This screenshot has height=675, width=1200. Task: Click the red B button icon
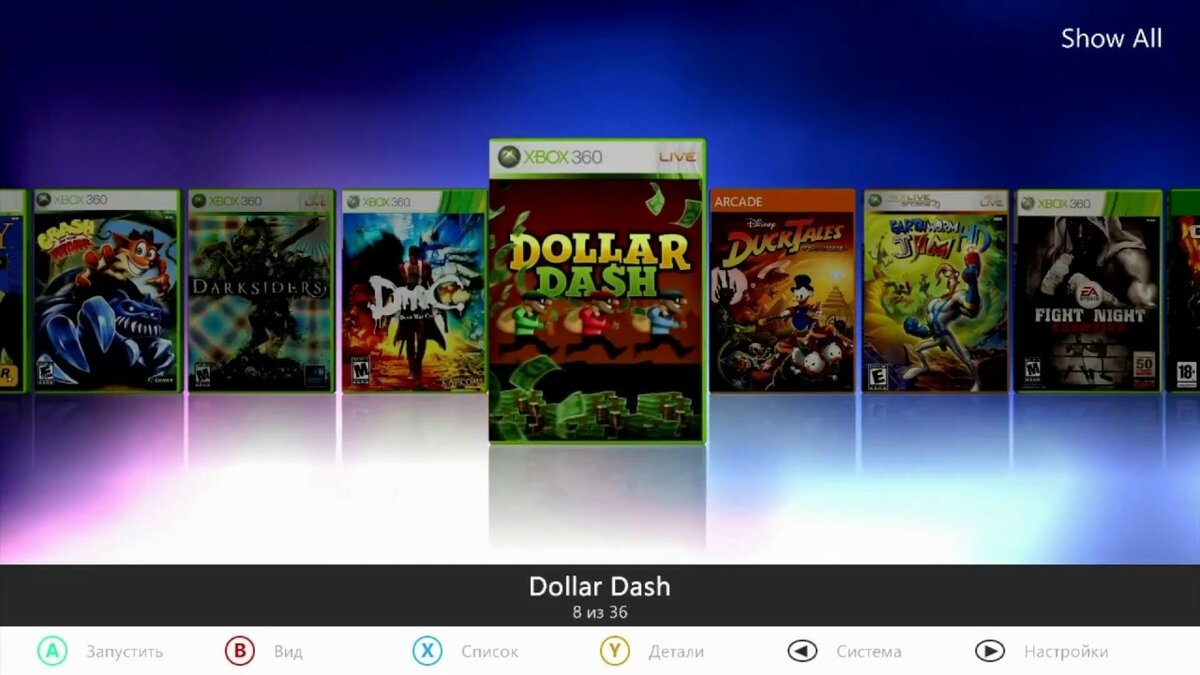coord(239,651)
